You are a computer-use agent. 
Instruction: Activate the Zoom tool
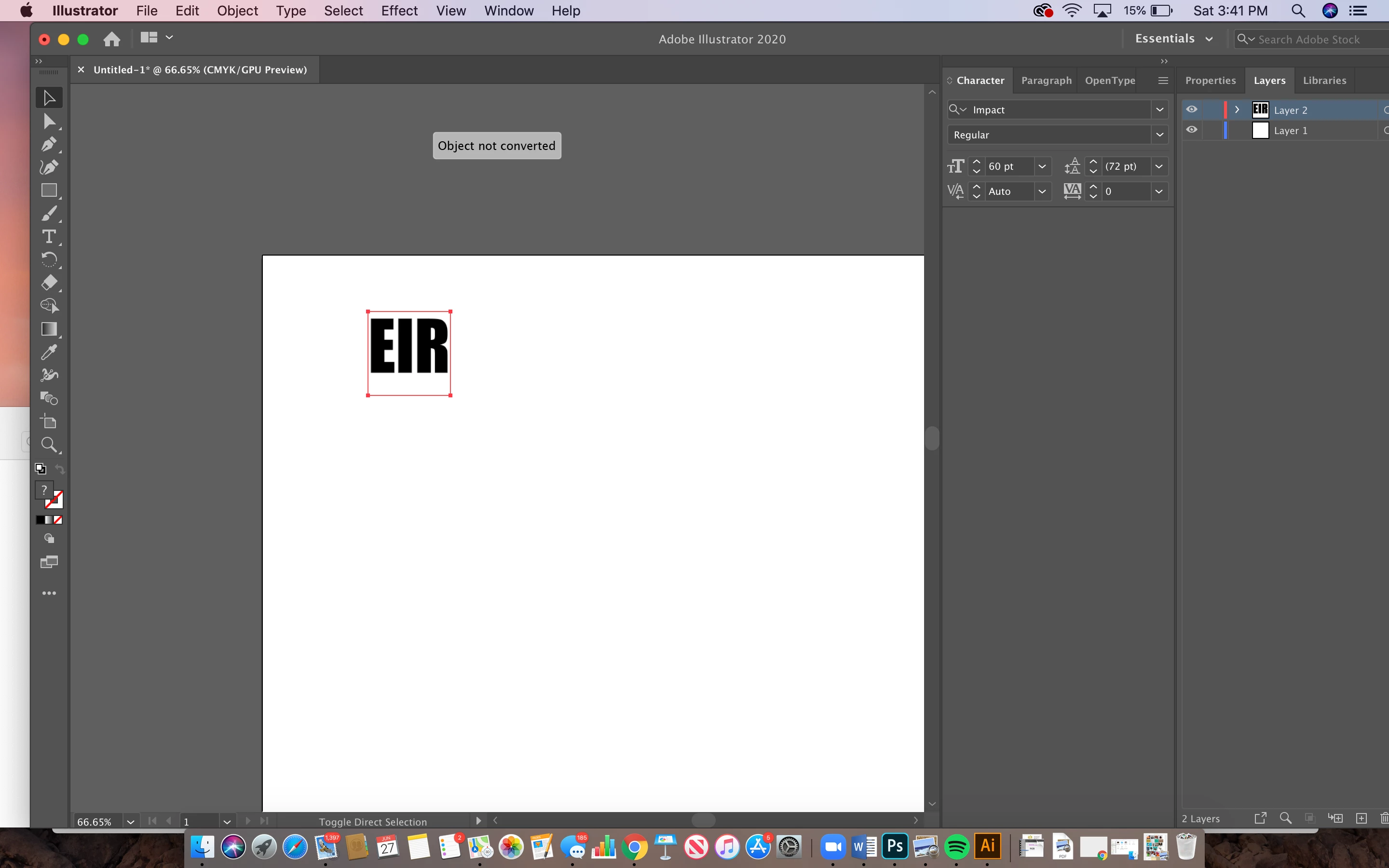pos(49,444)
